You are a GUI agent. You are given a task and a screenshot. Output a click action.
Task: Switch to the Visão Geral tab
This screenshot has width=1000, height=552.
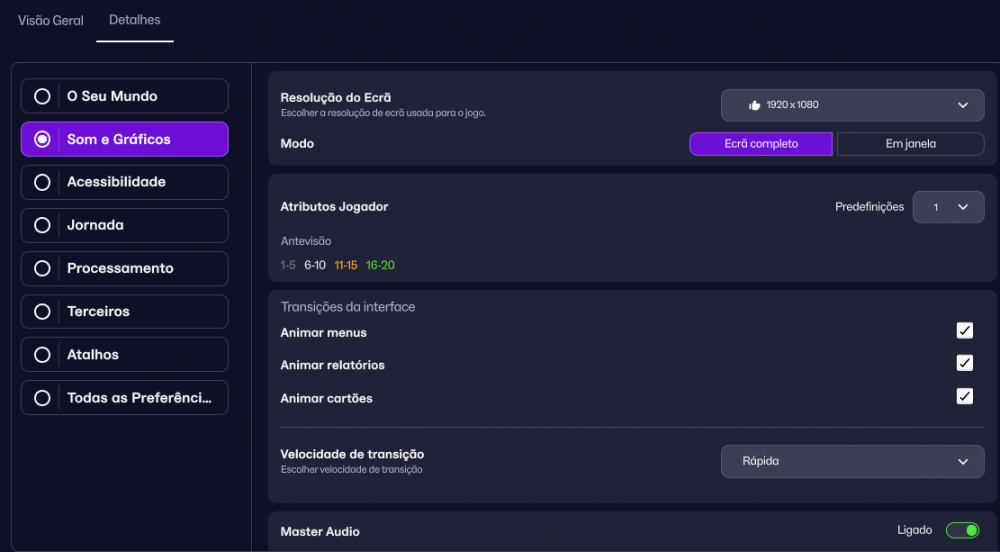50,20
